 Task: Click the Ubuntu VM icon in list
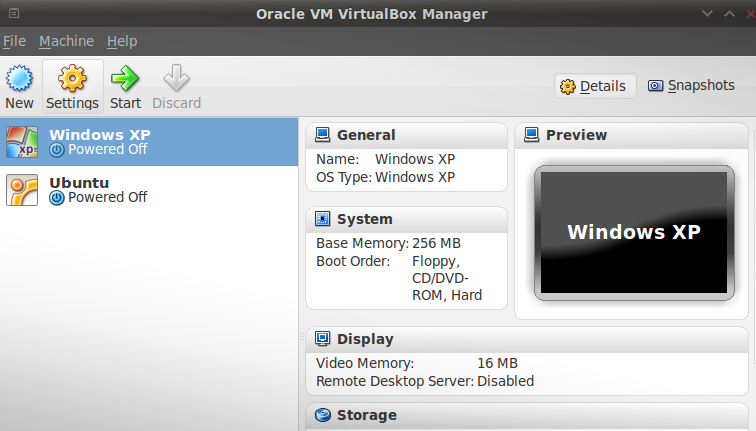click(x=22, y=190)
